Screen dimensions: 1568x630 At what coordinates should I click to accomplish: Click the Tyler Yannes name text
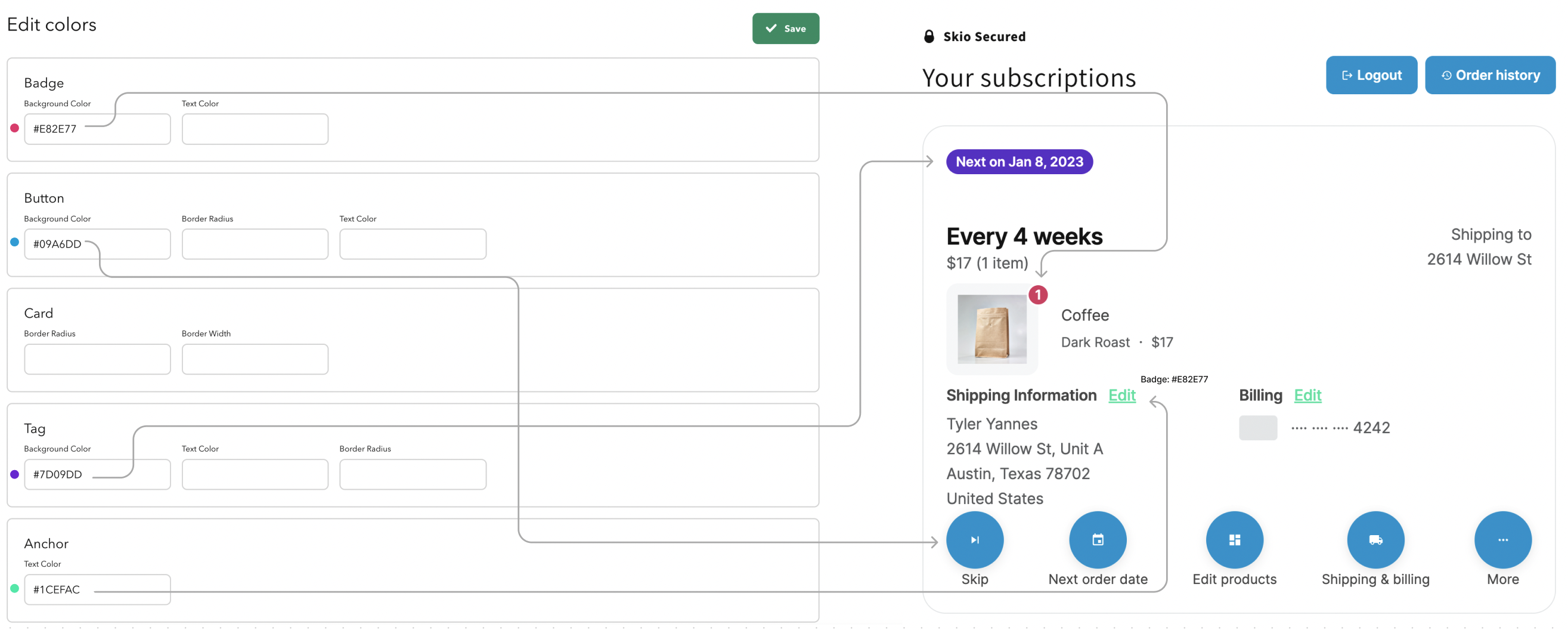991,424
